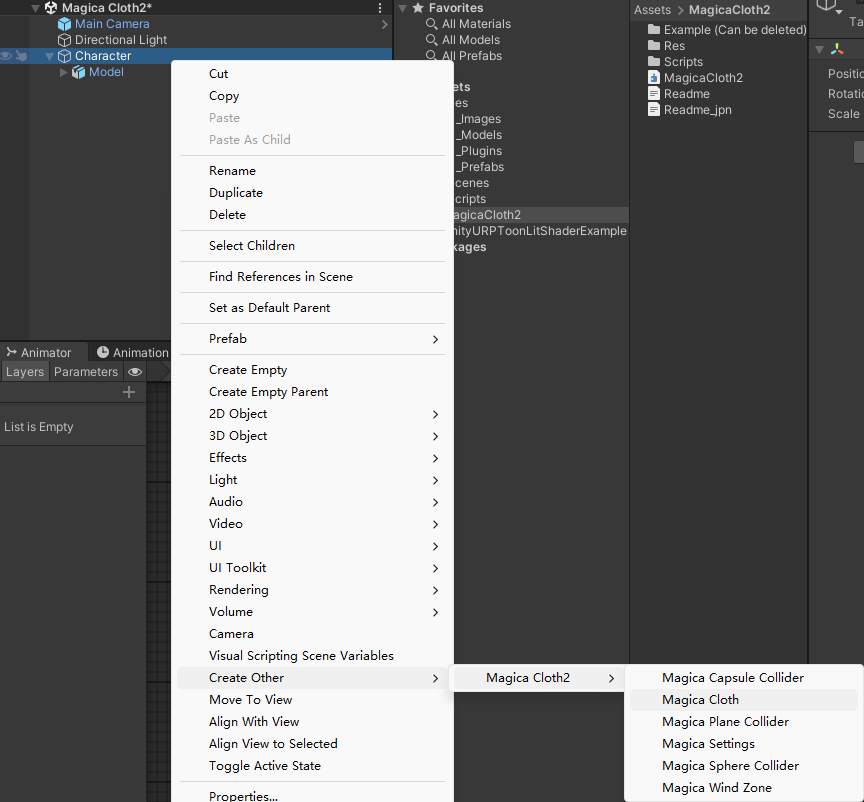Add a parameter with the plus icon
Image resolution: width=864 pixels, height=802 pixels.
129,392
